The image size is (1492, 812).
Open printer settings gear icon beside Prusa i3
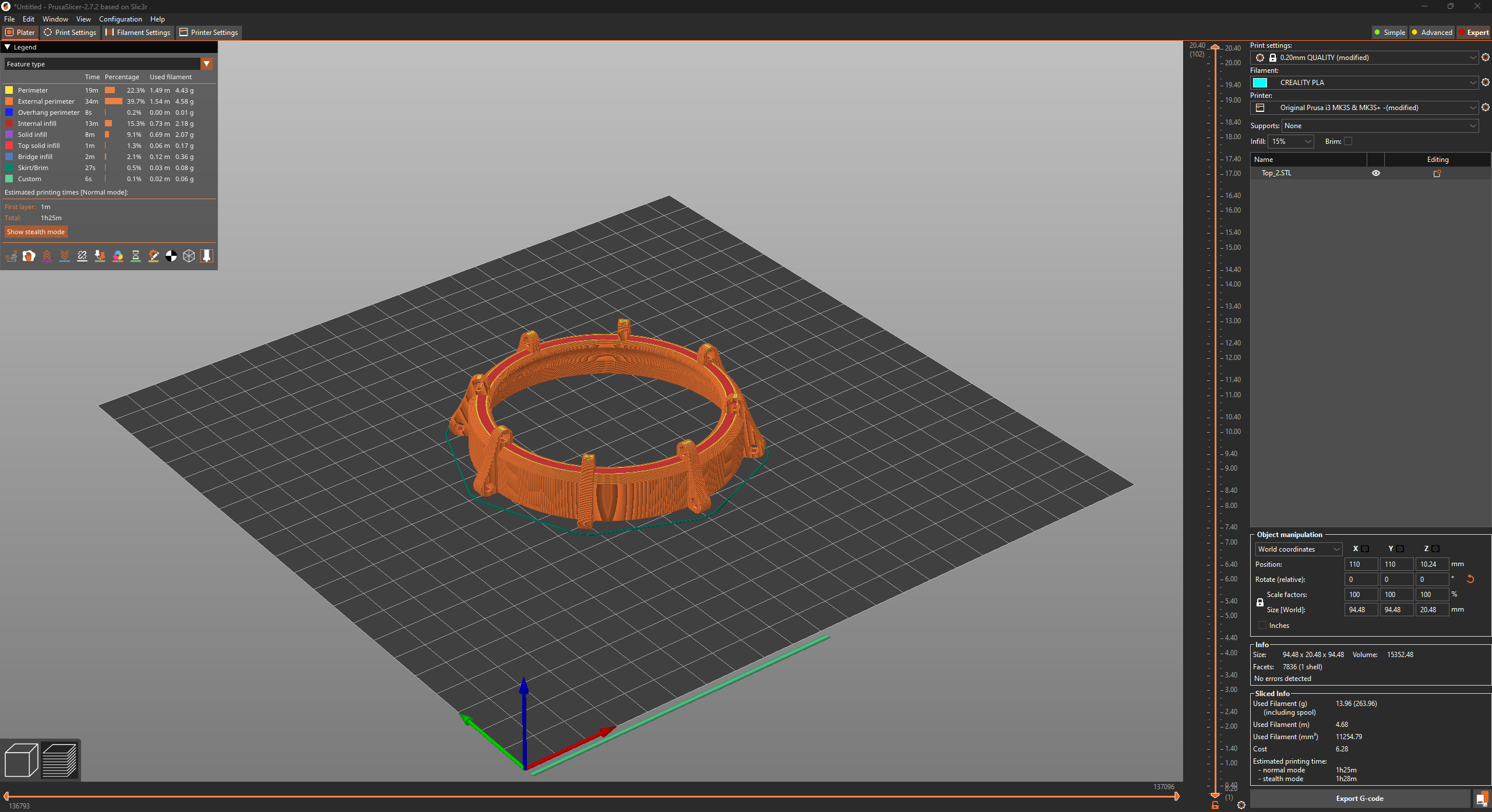tap(1486, 107)
